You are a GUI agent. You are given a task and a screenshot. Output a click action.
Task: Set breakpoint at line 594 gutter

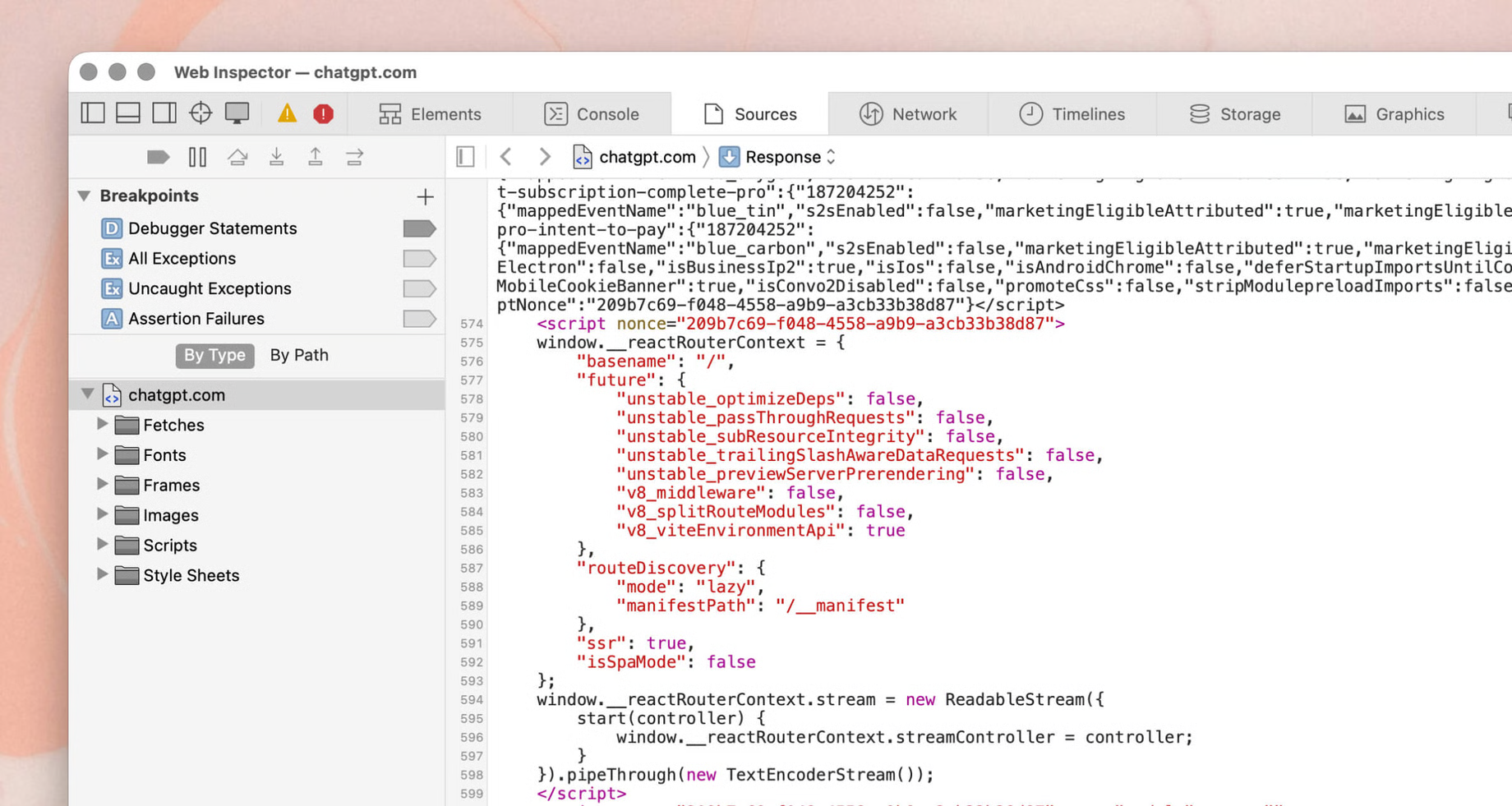tap(472, 700)
